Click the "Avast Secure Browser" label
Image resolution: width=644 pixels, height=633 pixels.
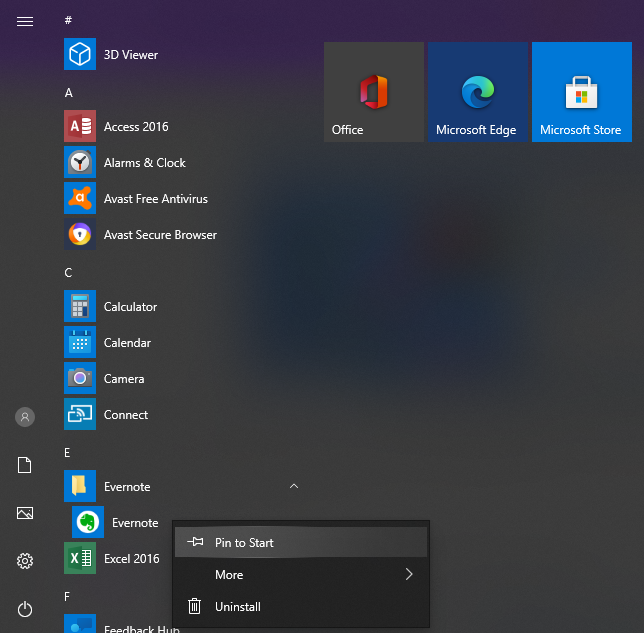[x=160, y=235]
